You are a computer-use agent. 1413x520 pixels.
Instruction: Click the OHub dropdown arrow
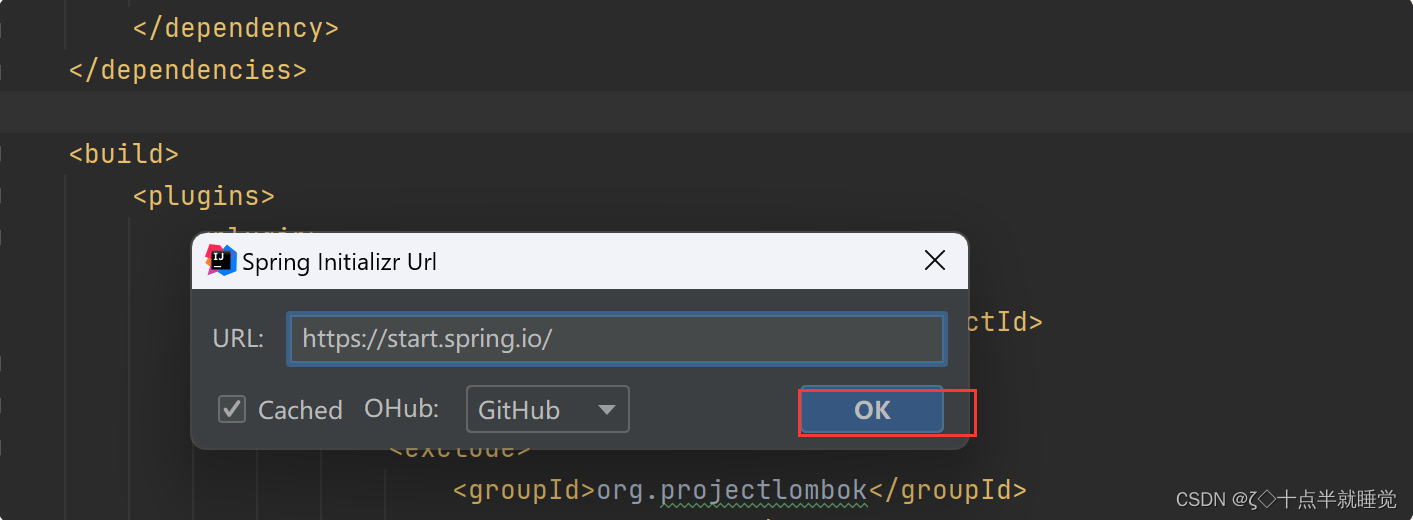(x=606, y=410)
